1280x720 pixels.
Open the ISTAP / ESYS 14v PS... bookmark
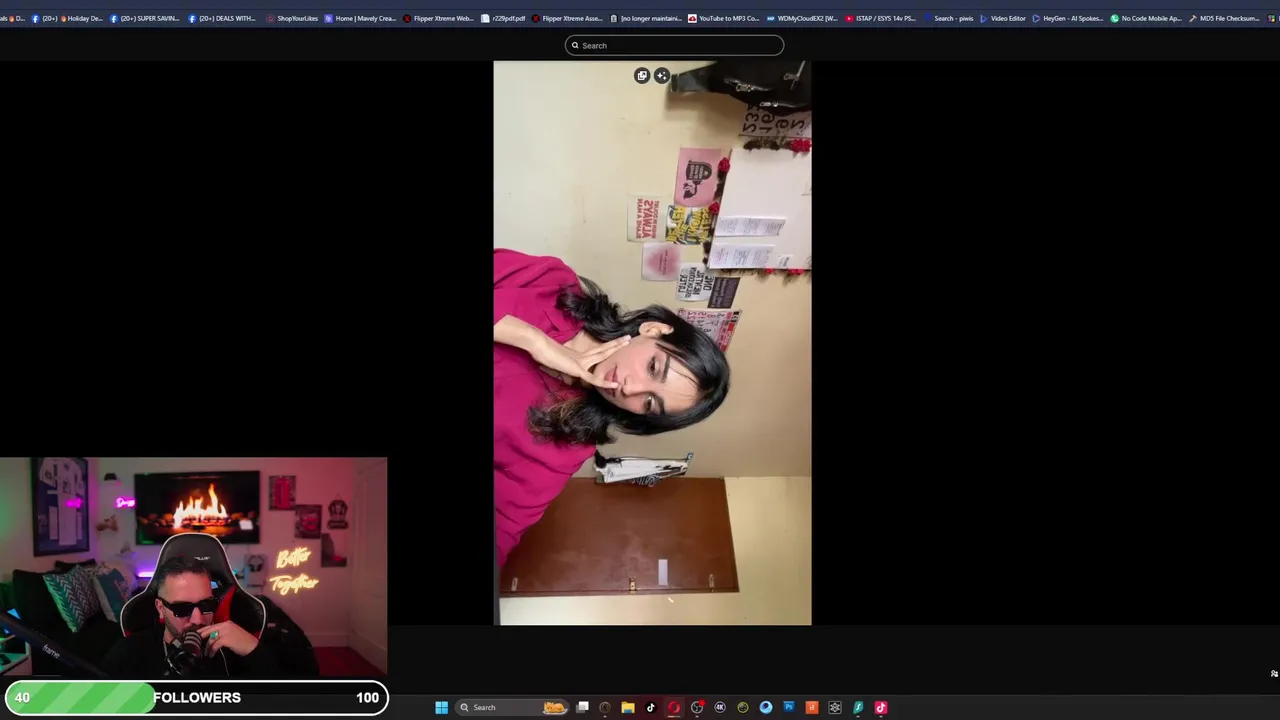tap(881, 18)
